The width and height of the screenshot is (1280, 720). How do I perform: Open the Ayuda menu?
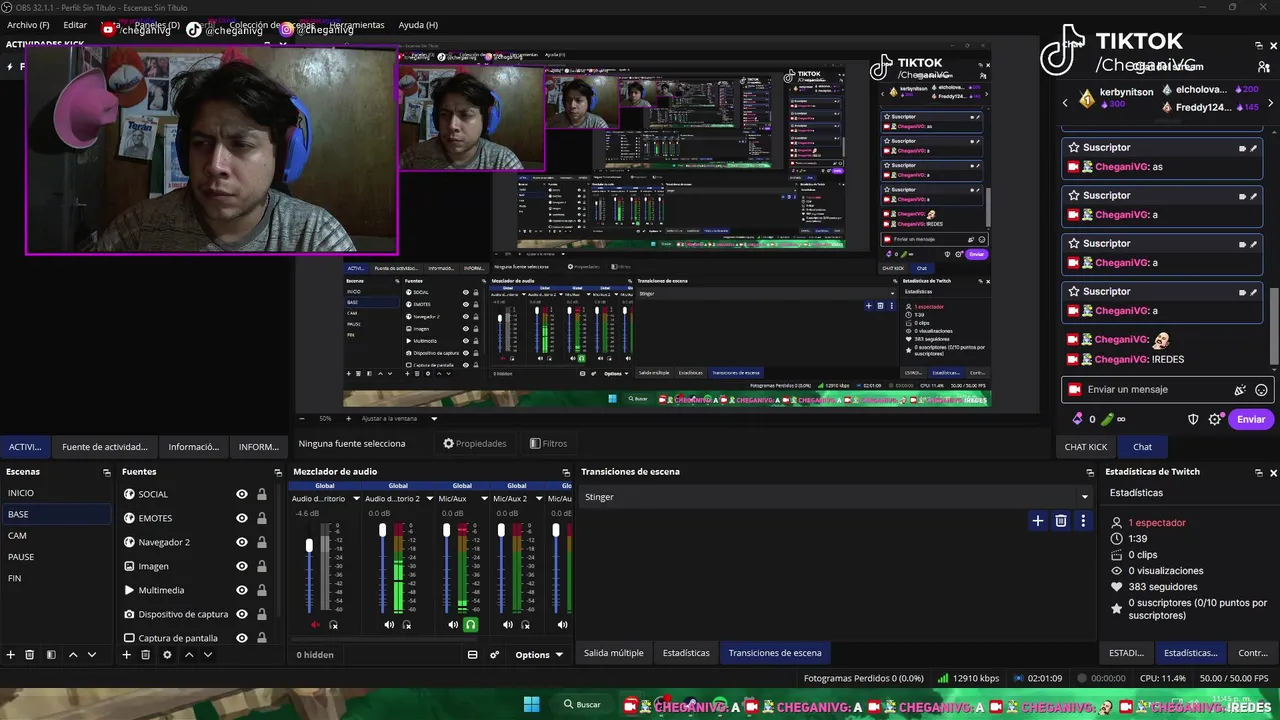click(418, 25)
